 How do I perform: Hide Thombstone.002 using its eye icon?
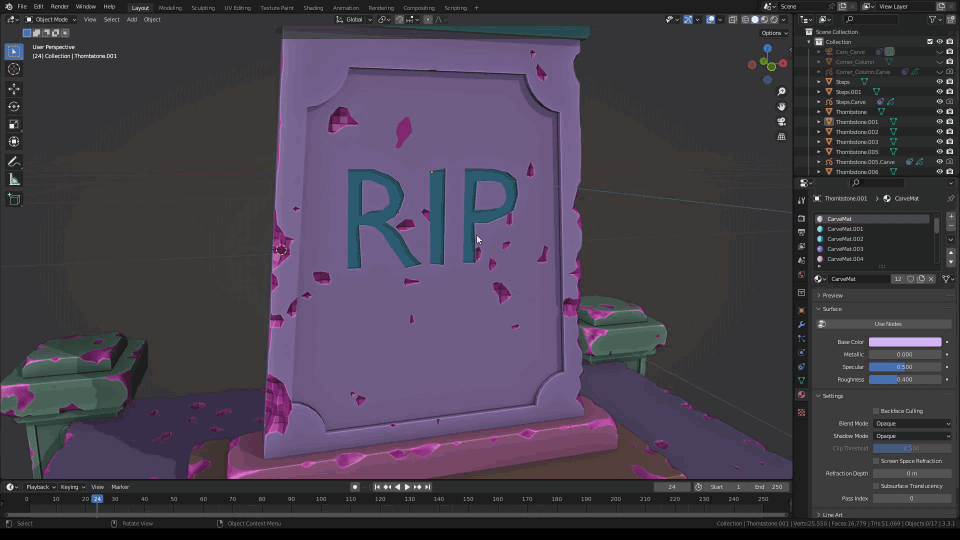[x=939, y=132]
